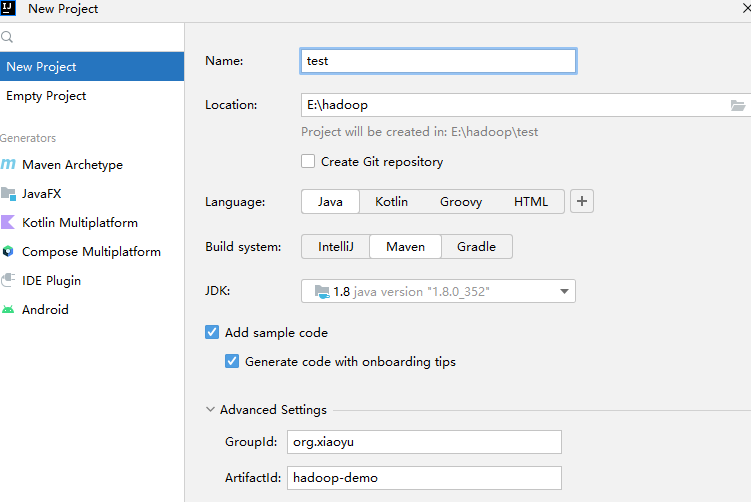The height and width of the screenshot is (502, 751).
Task: Click the JavaFX generator icon
Action: (x=8, y=194)
